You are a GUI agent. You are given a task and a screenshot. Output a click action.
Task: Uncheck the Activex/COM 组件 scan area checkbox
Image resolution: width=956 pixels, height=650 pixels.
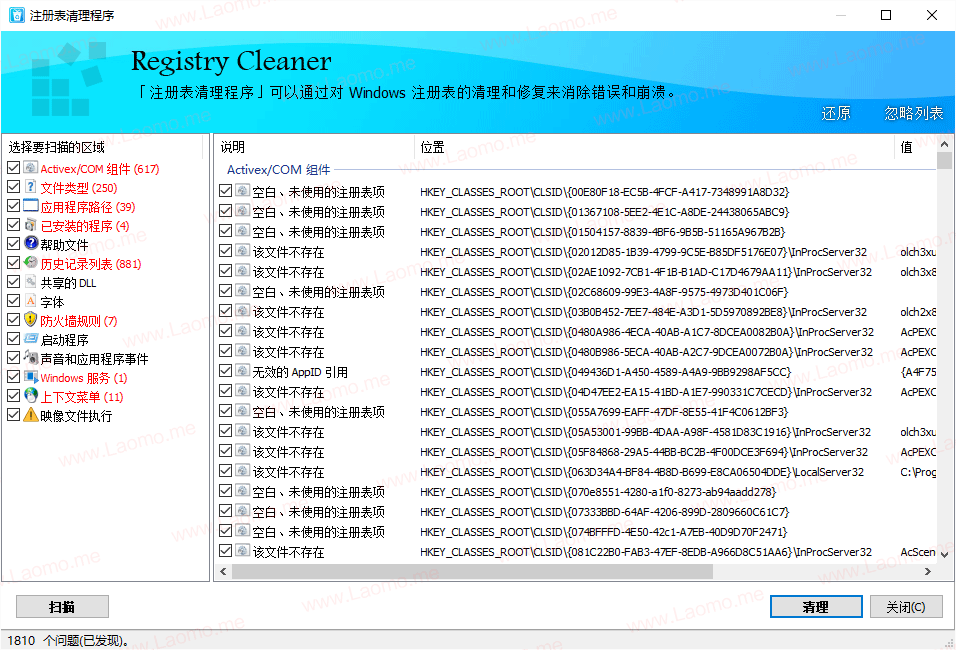pos(13,168)
